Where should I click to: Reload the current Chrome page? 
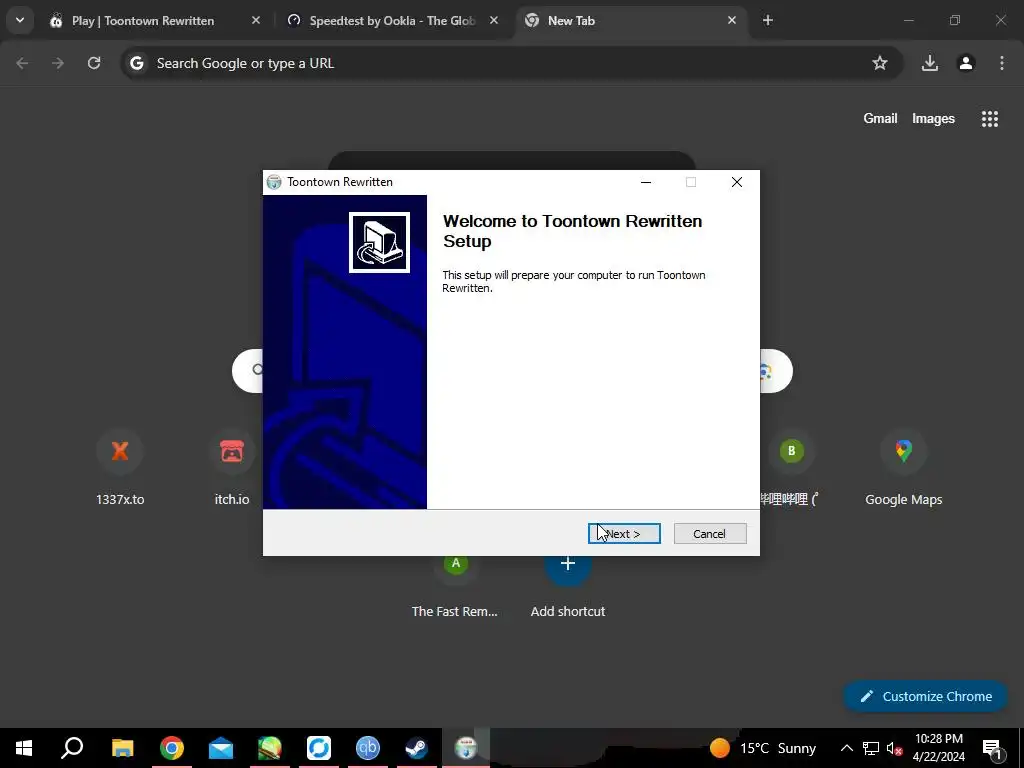(x=94, y=63)
